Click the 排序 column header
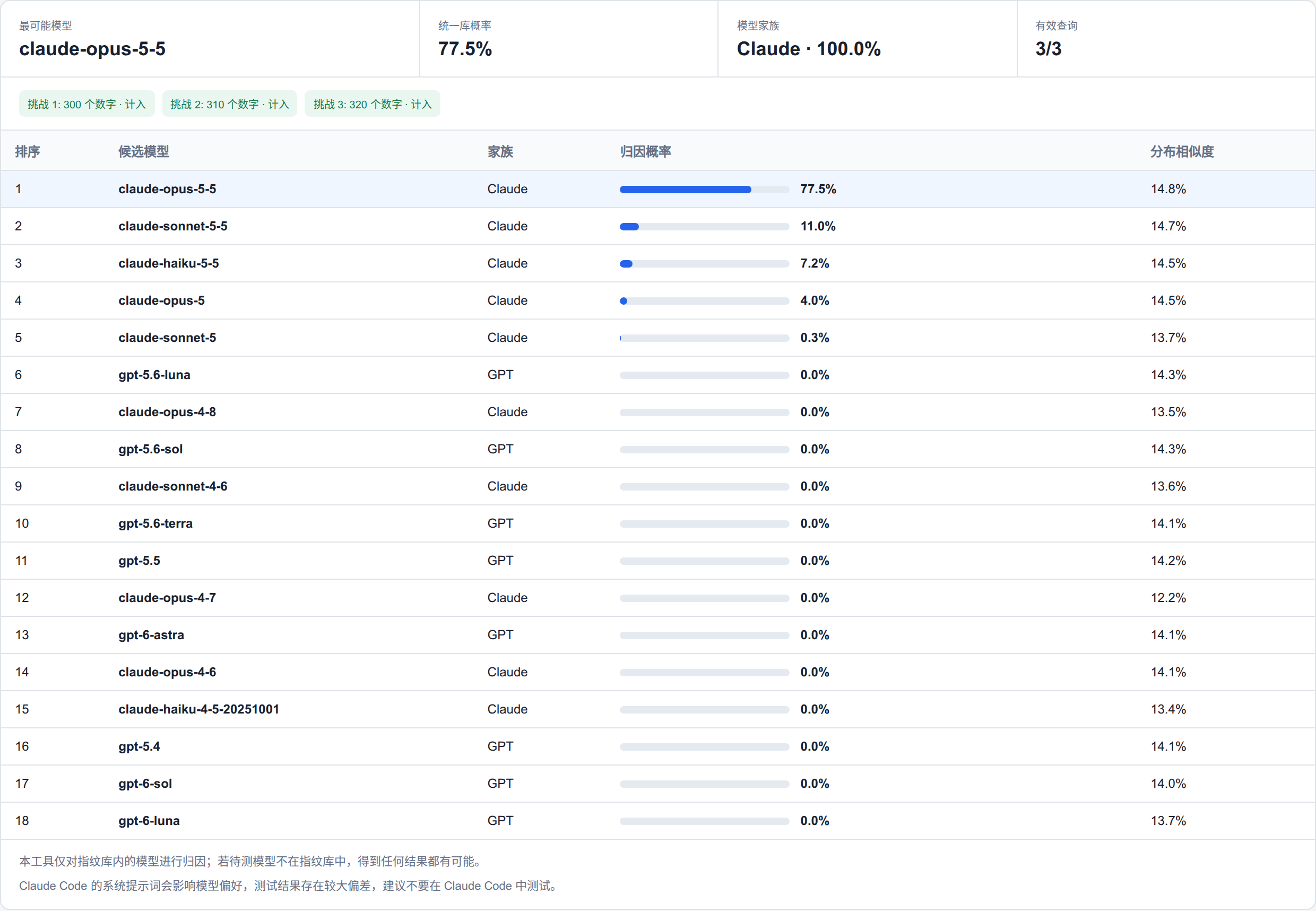The width and height of the screenshot is (1316, 911). tap(28, 151)
